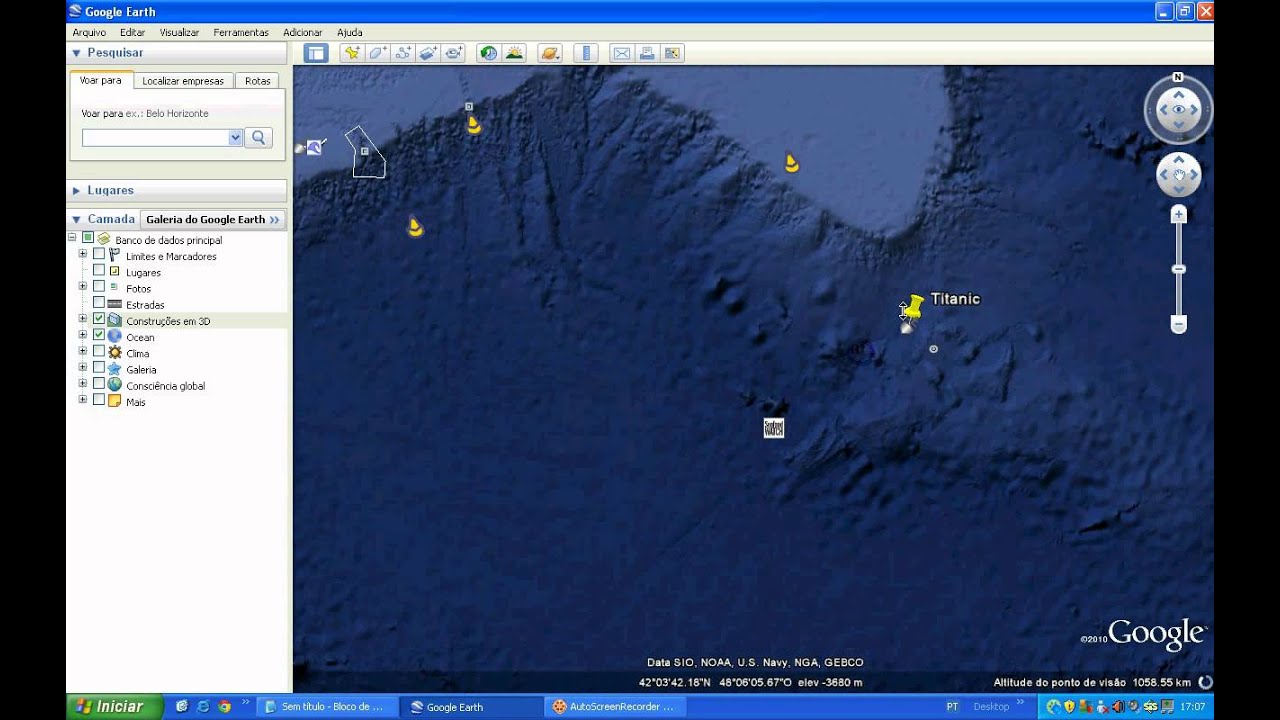The image size is (1280, 720).
Task: Toggle Banco de dados principal checkbox
Action: pyautogui.click(x=88, y=238)
